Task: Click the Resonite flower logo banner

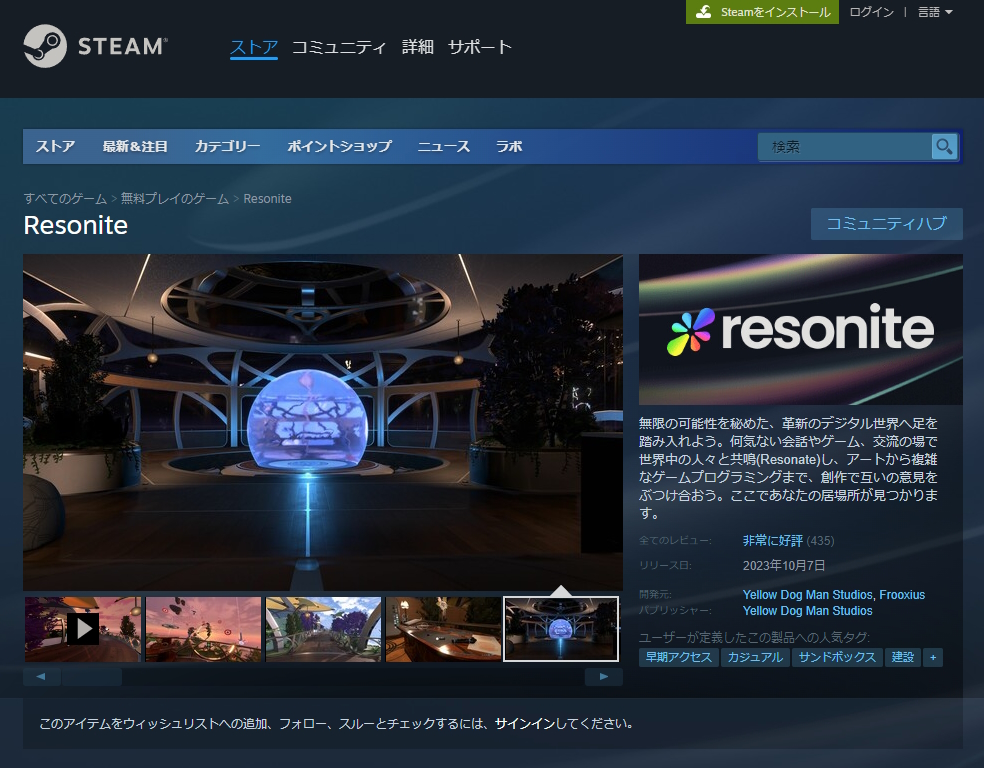Action: coord(799,329)
